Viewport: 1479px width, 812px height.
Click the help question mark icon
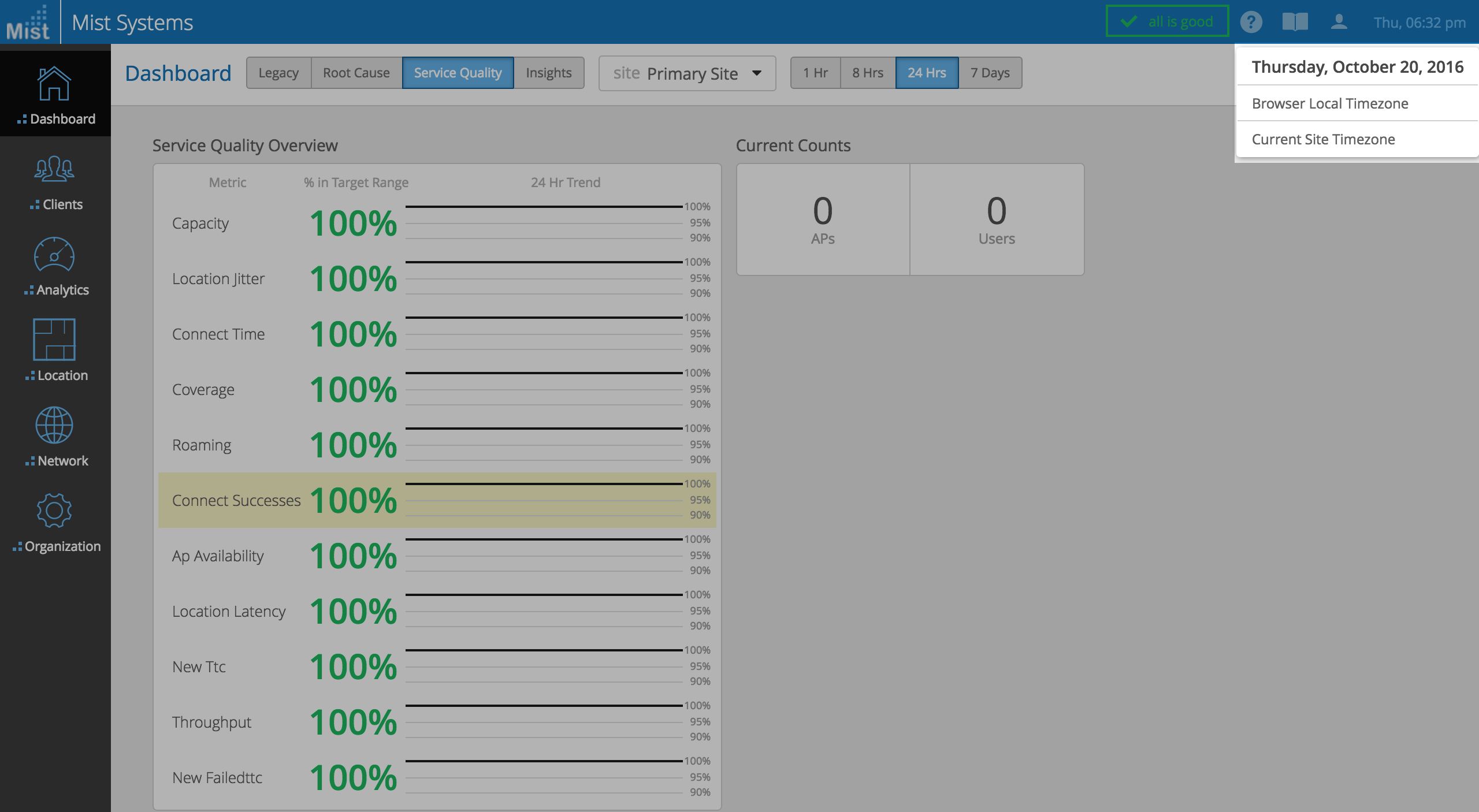[1251, 23]
